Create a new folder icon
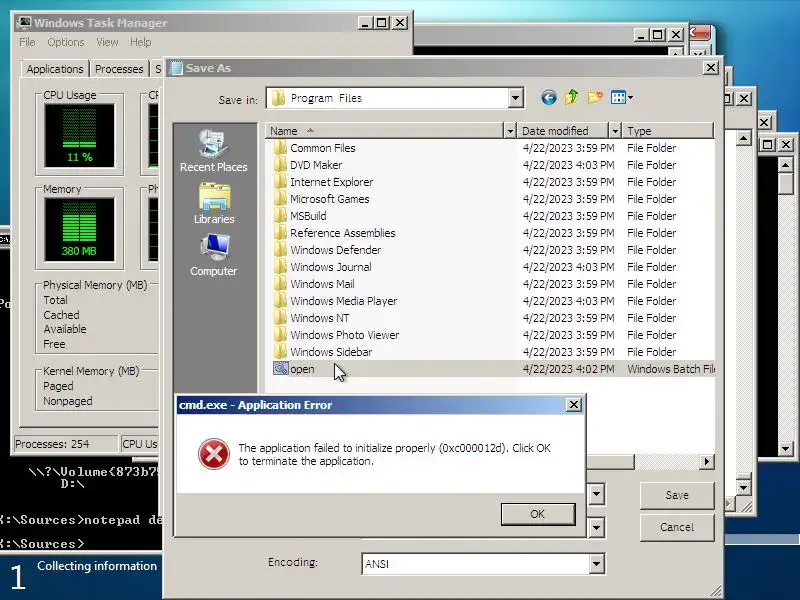Image resolution: width=800 pixels, height=600 pixels. [595, 97]
